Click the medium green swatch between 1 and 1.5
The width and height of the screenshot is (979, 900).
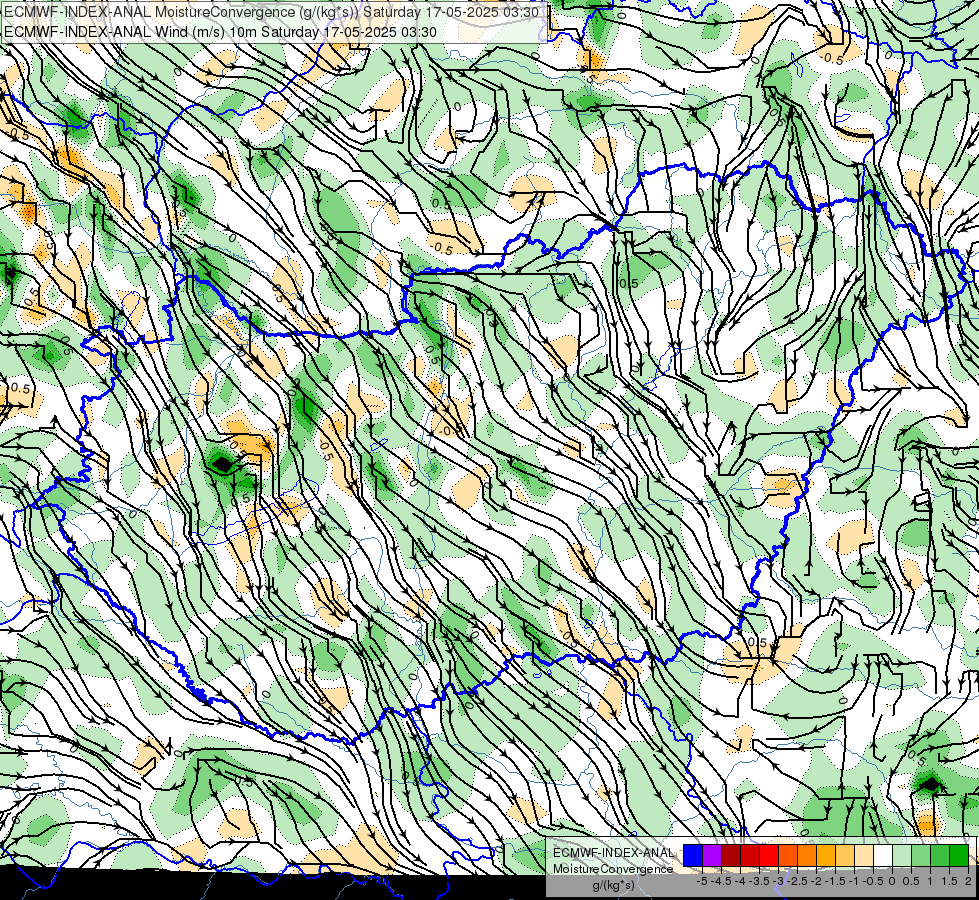[x=940, y=855]
